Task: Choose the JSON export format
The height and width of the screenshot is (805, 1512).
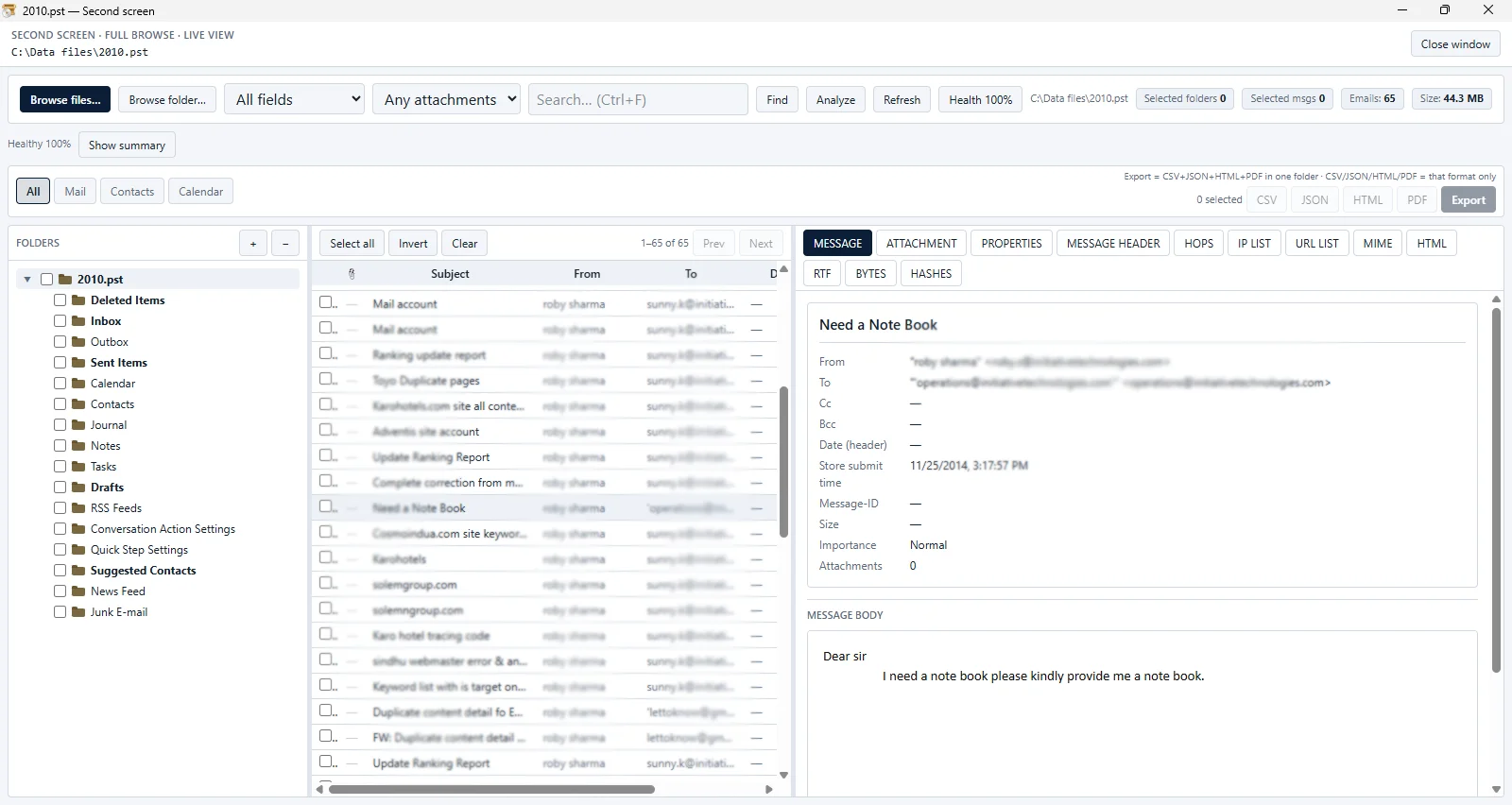Action: (x=1314, y=200)
